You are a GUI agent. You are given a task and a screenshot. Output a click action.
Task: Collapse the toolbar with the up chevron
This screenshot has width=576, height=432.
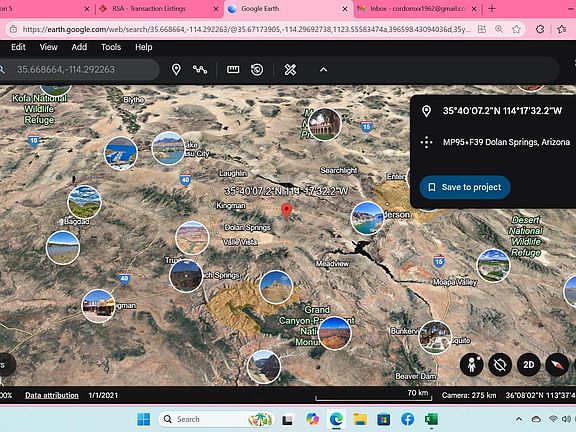click(x=323, y=69)
